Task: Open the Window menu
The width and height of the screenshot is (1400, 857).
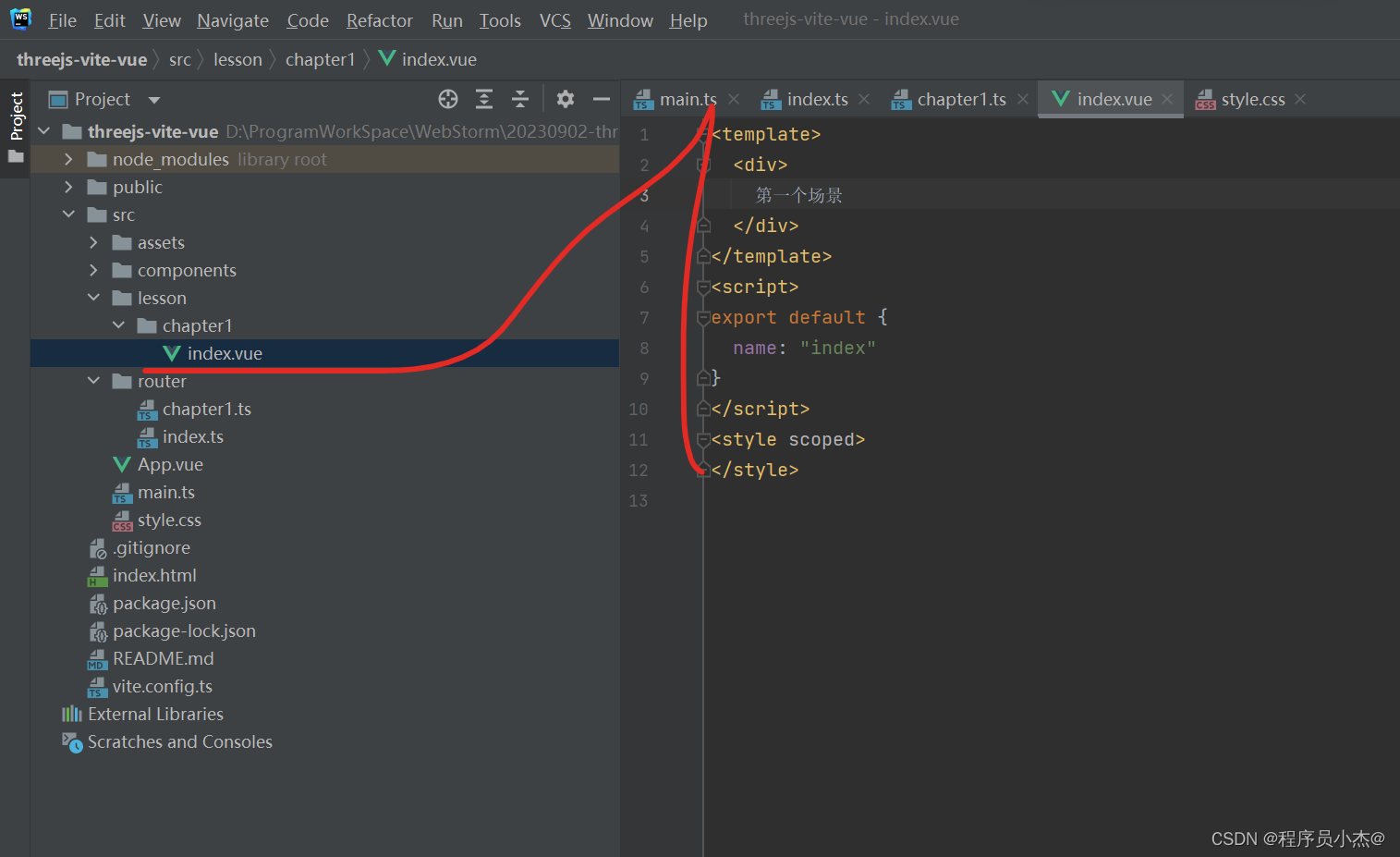Action: [620, 20]
